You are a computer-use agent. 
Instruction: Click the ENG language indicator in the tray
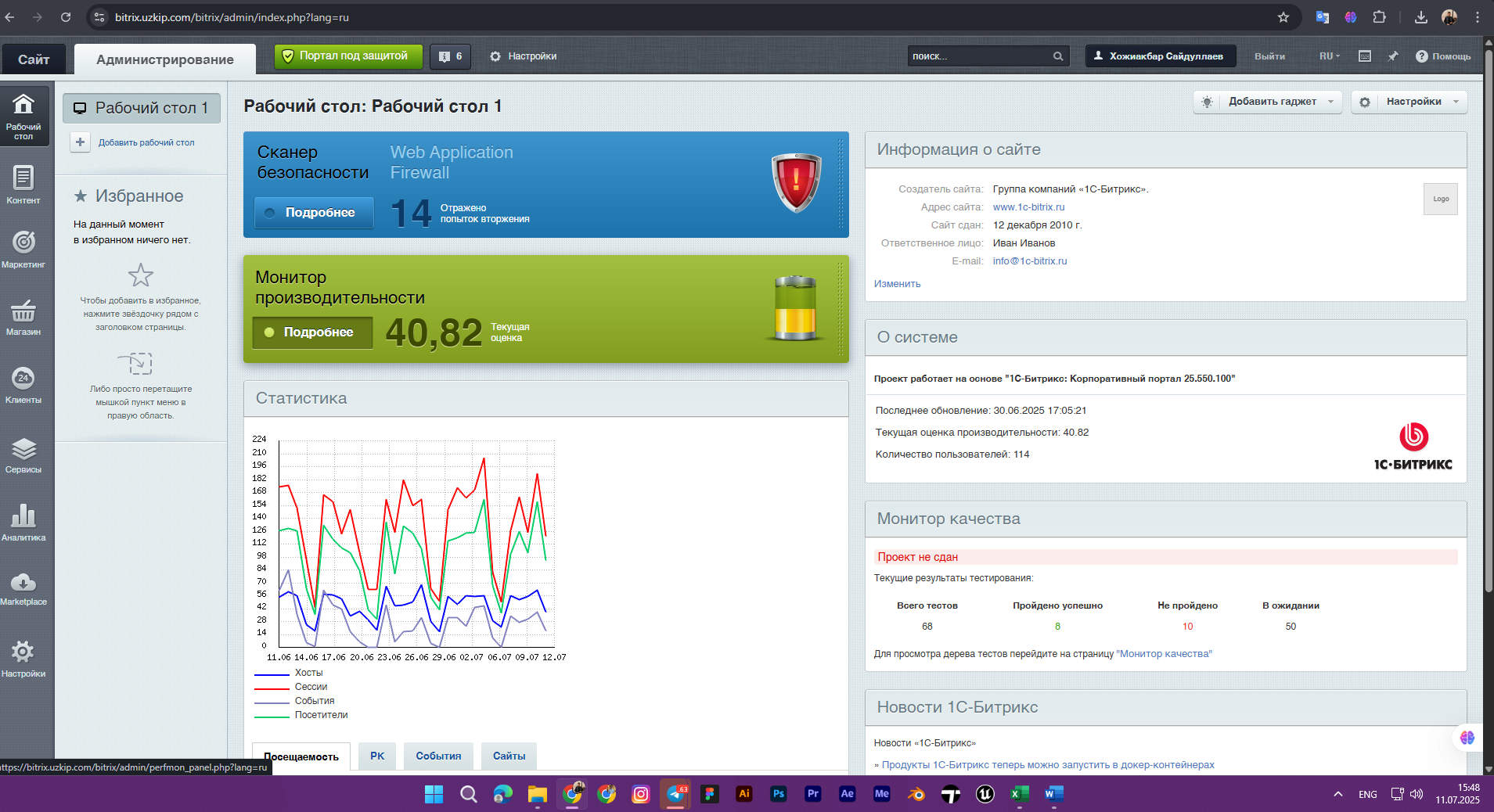coord(1368,794)
